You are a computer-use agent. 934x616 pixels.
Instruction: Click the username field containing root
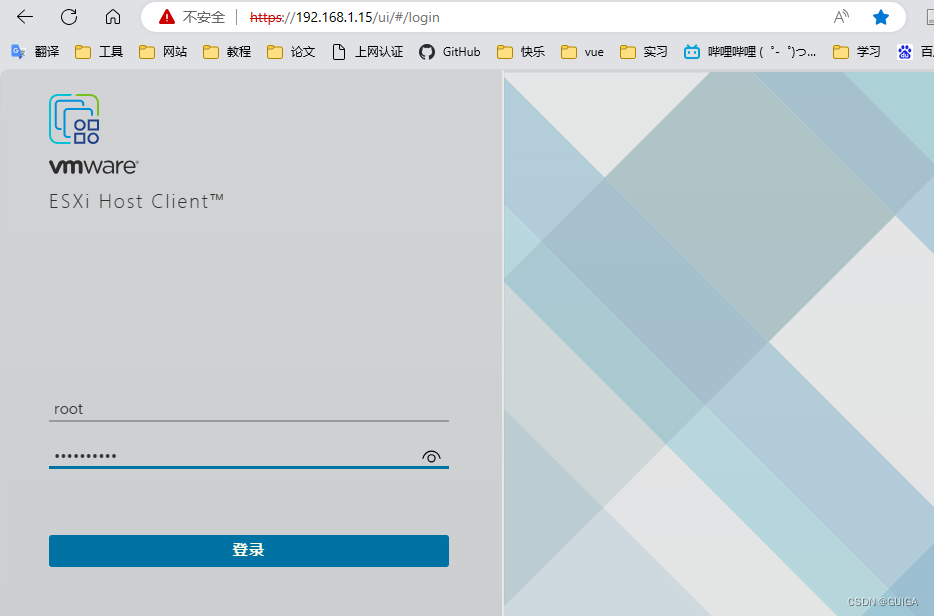[x=249, y=409]
